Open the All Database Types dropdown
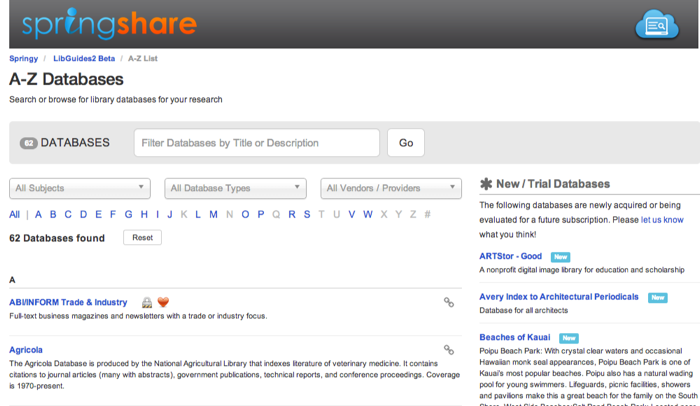This screenshot has height=406, width=700. pyautogui.click(x=235, y=188)
